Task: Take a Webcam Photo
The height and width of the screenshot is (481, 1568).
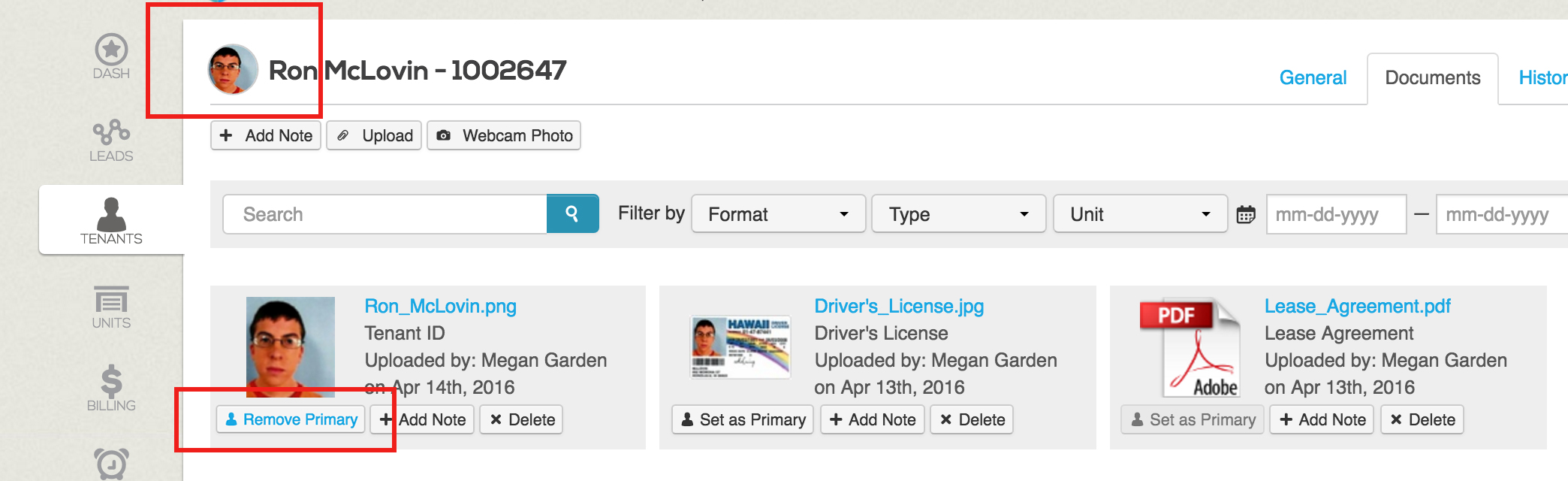Action: pyautogui.click(x=504, y=135)
